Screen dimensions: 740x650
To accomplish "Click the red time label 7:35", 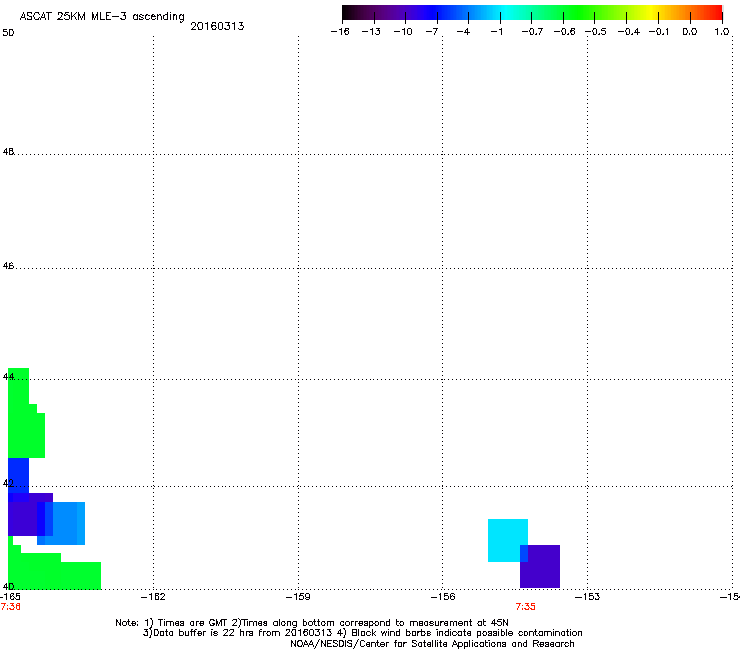I will [525, 607].
